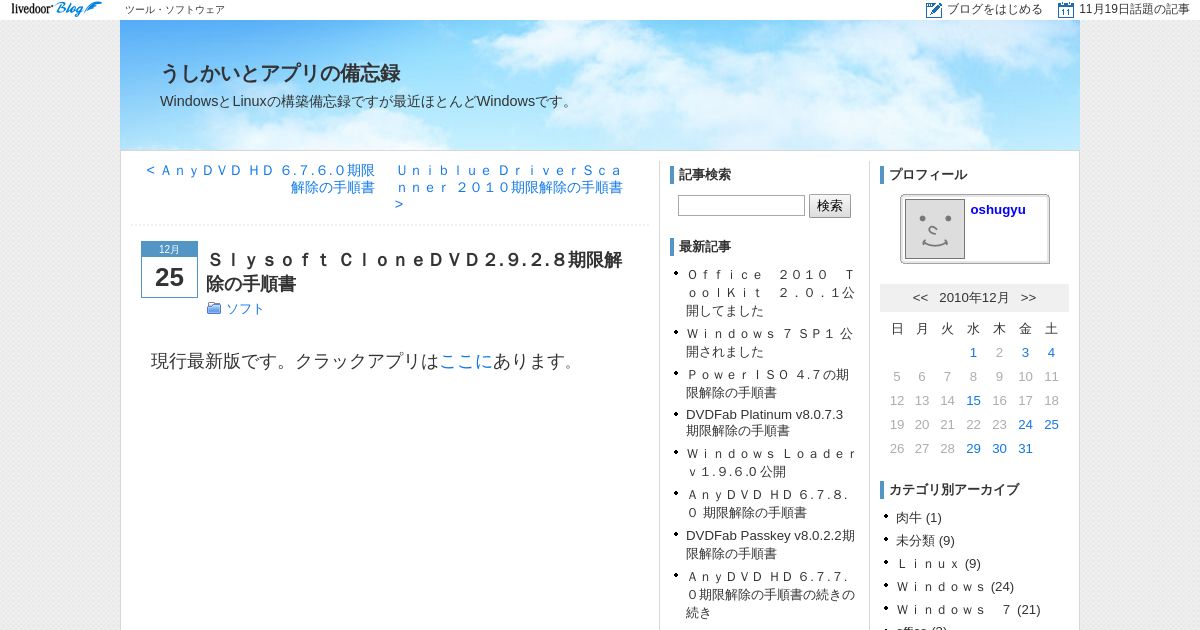Open the livedoor Blog logo

click(x=56, y=9)
